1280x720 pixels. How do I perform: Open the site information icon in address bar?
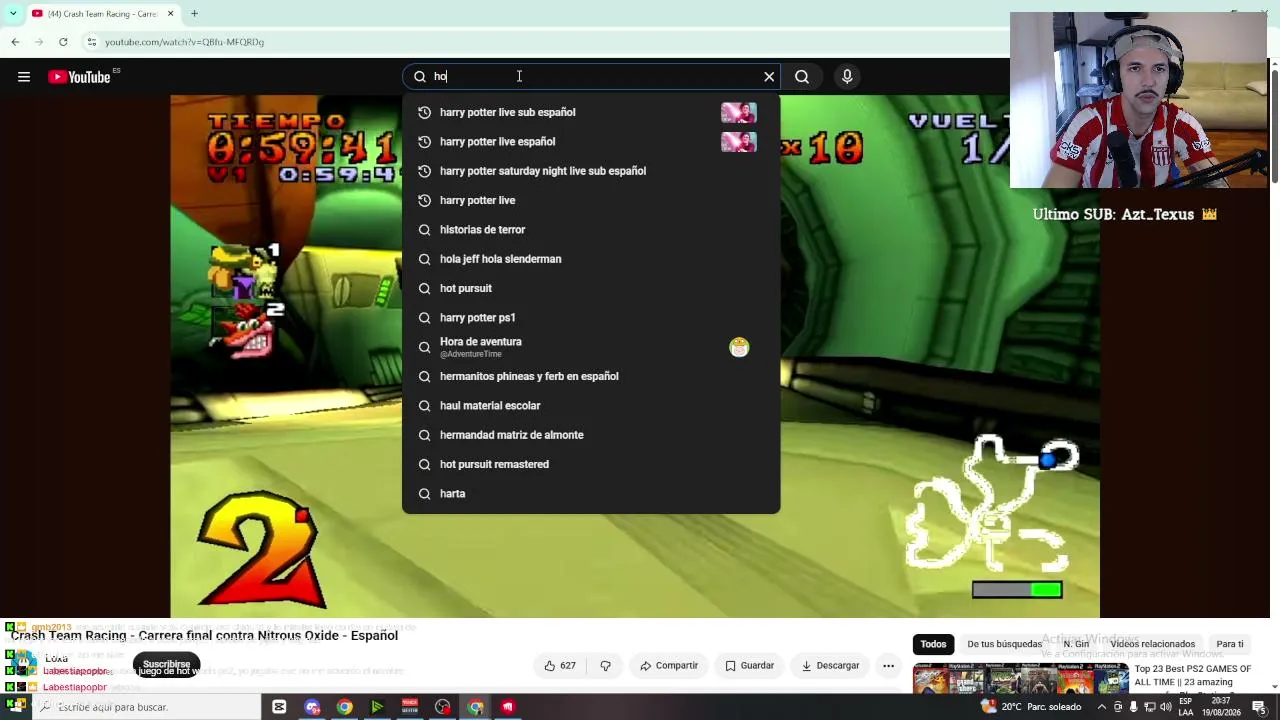click(91, 42)
